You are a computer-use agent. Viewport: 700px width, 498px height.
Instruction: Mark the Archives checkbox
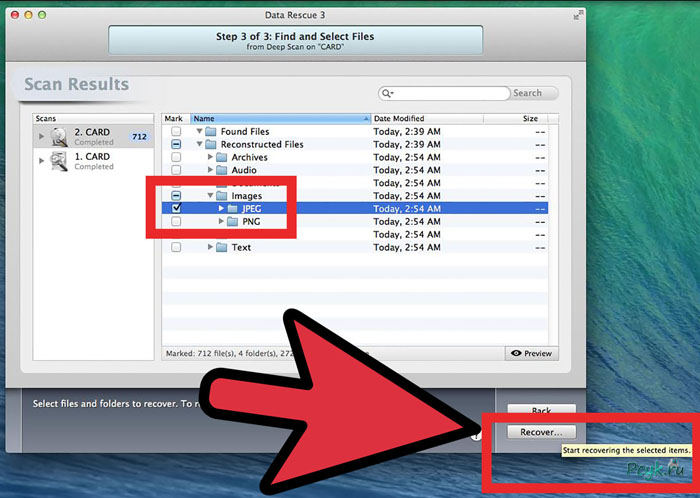176,157
